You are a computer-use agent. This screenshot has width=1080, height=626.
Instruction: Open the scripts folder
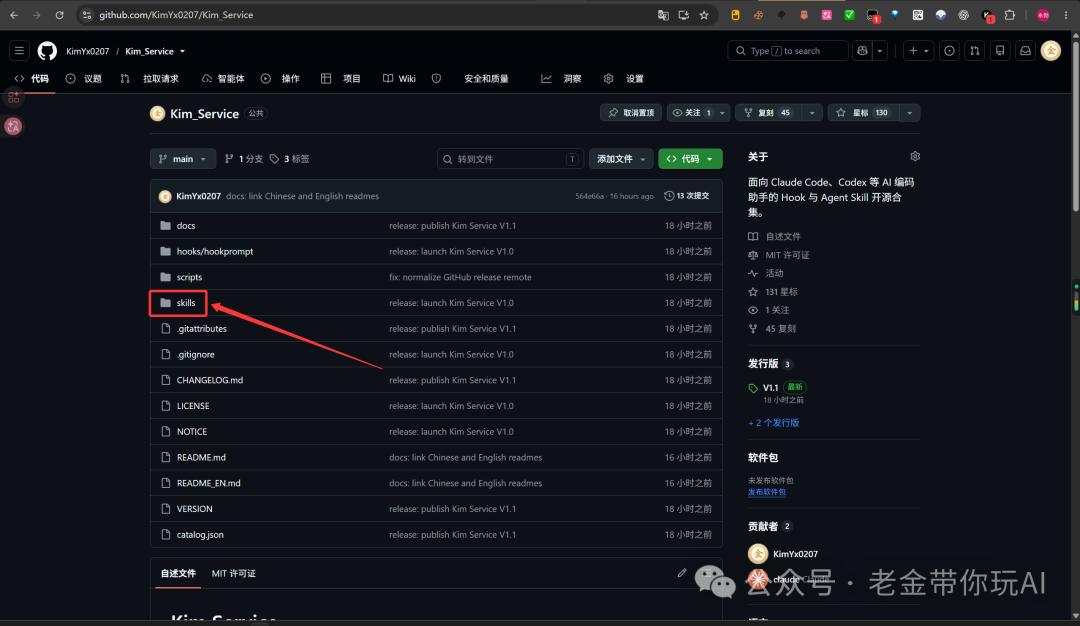[x=189, y=277]
